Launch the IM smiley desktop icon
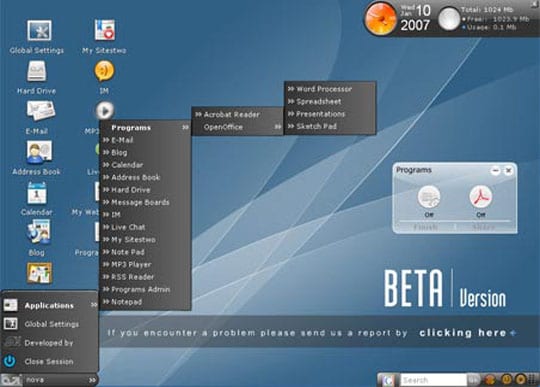Viewport: 540px width, 387px height. pos(104,71)
